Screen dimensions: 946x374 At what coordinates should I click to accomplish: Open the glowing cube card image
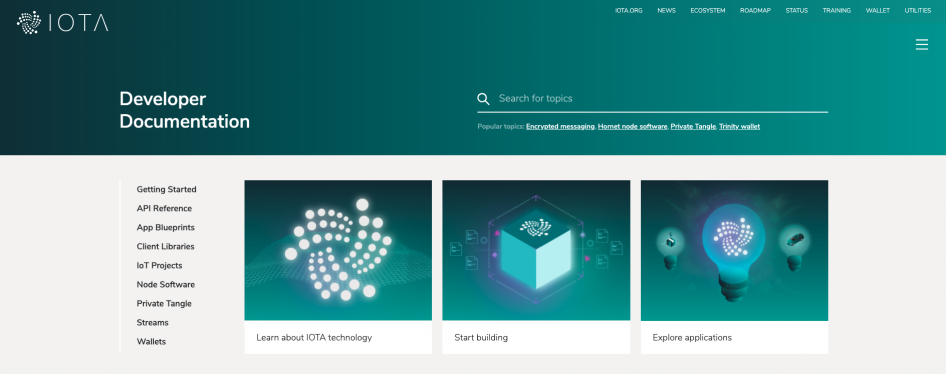point(536,250)
